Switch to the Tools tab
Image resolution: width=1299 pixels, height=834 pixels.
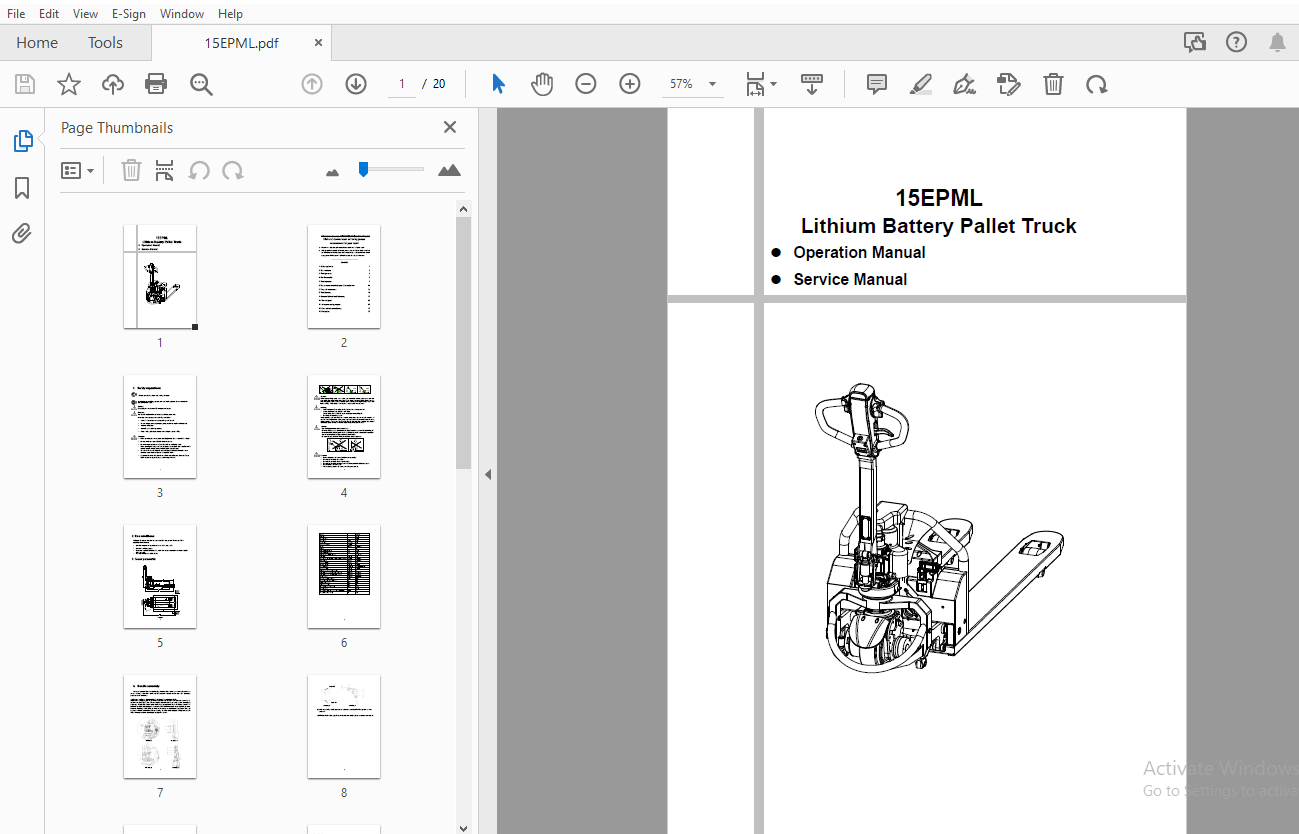[105, 42]
